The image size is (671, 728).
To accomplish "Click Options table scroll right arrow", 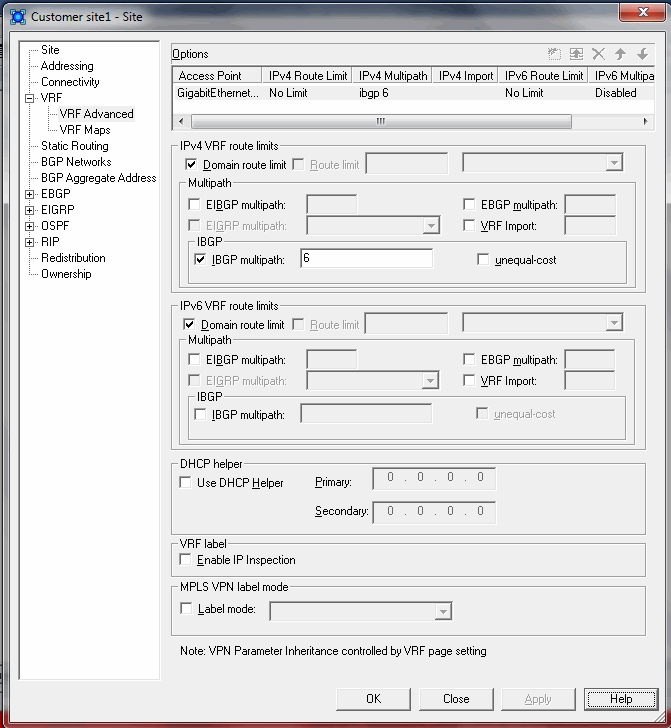I will 645,122.
